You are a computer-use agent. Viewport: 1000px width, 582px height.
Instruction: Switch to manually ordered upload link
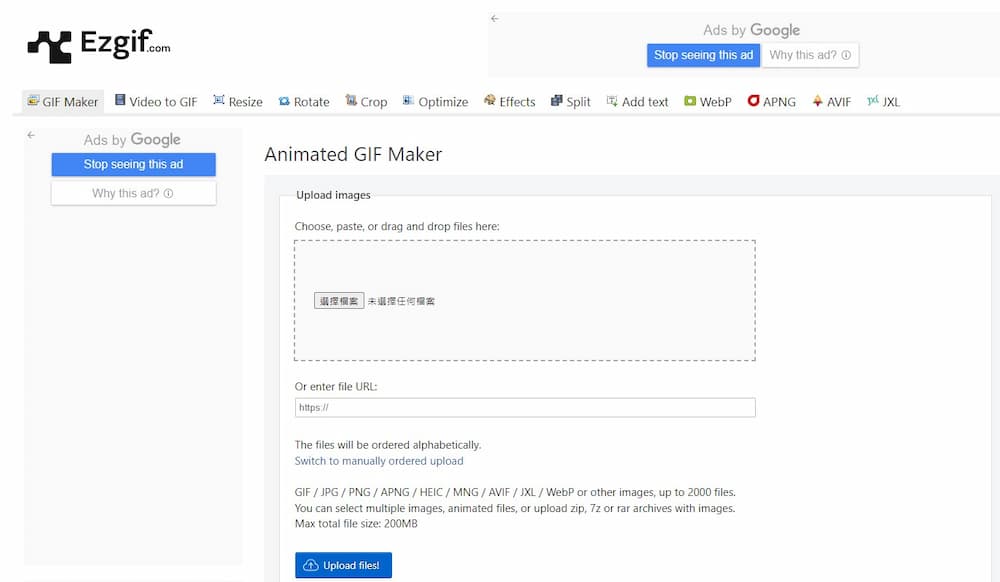pos(379,461)
